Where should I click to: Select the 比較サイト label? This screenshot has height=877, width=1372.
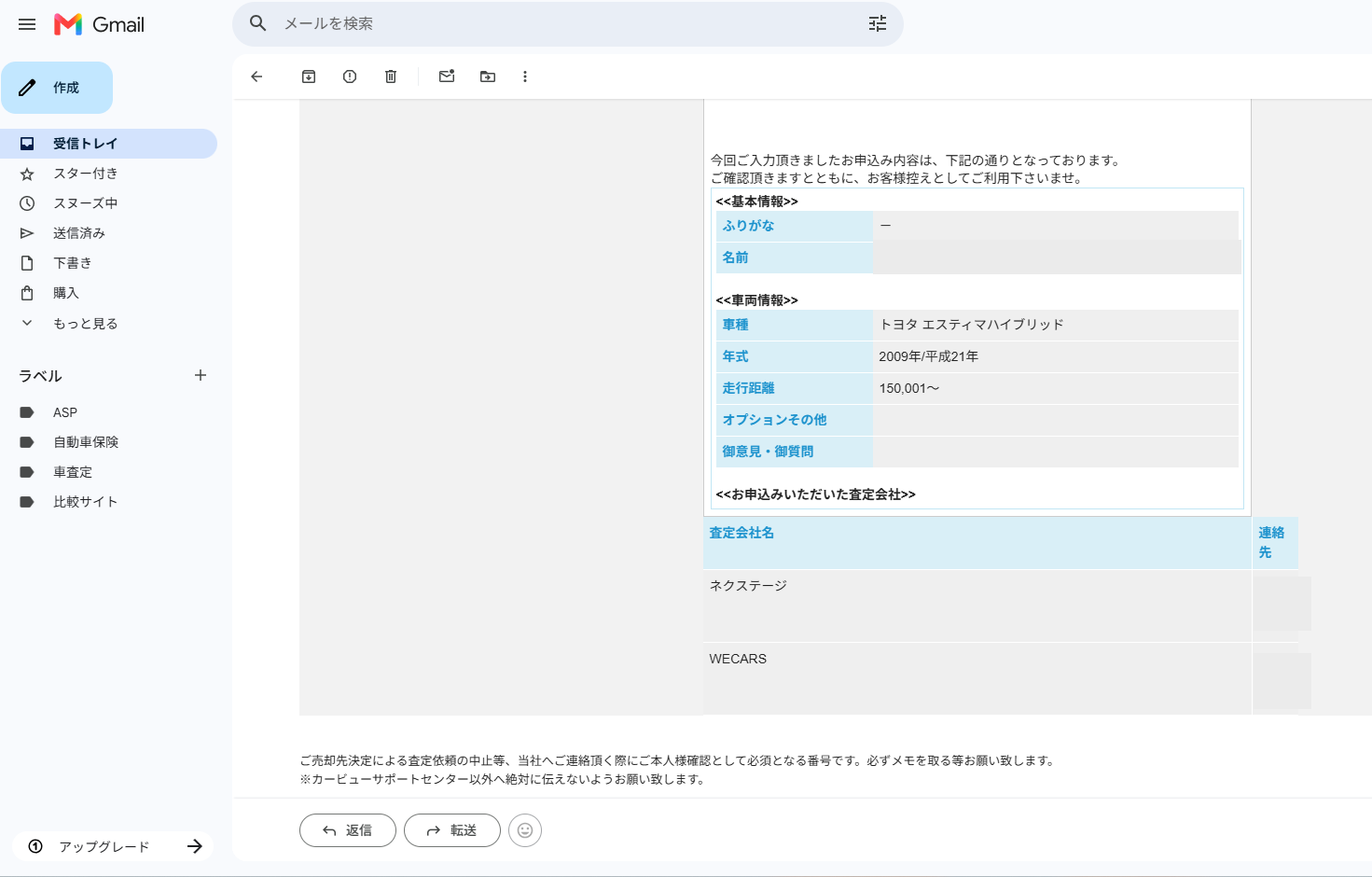pos(108,502)
